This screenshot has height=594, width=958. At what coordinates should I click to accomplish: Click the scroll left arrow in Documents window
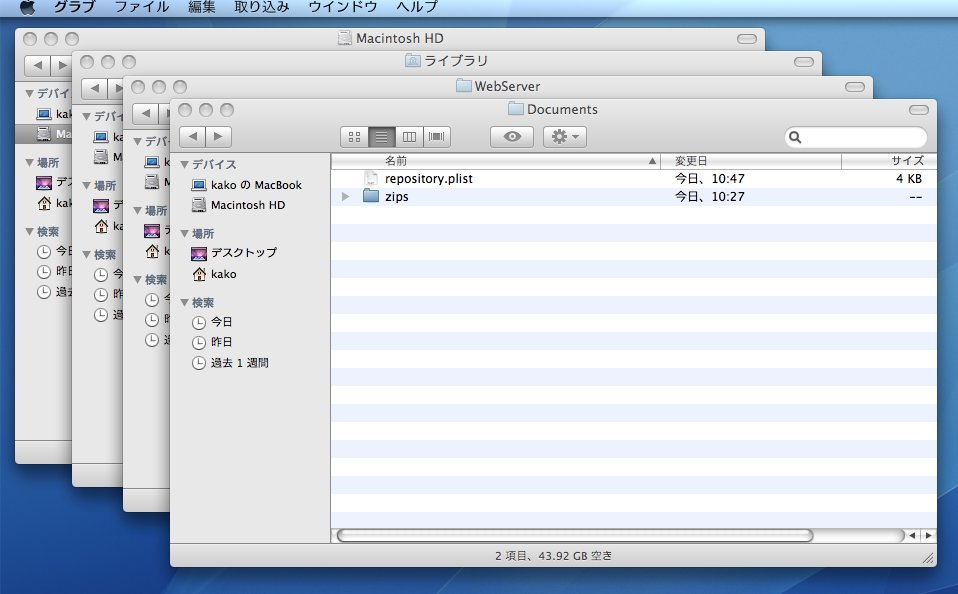point(912,536)
